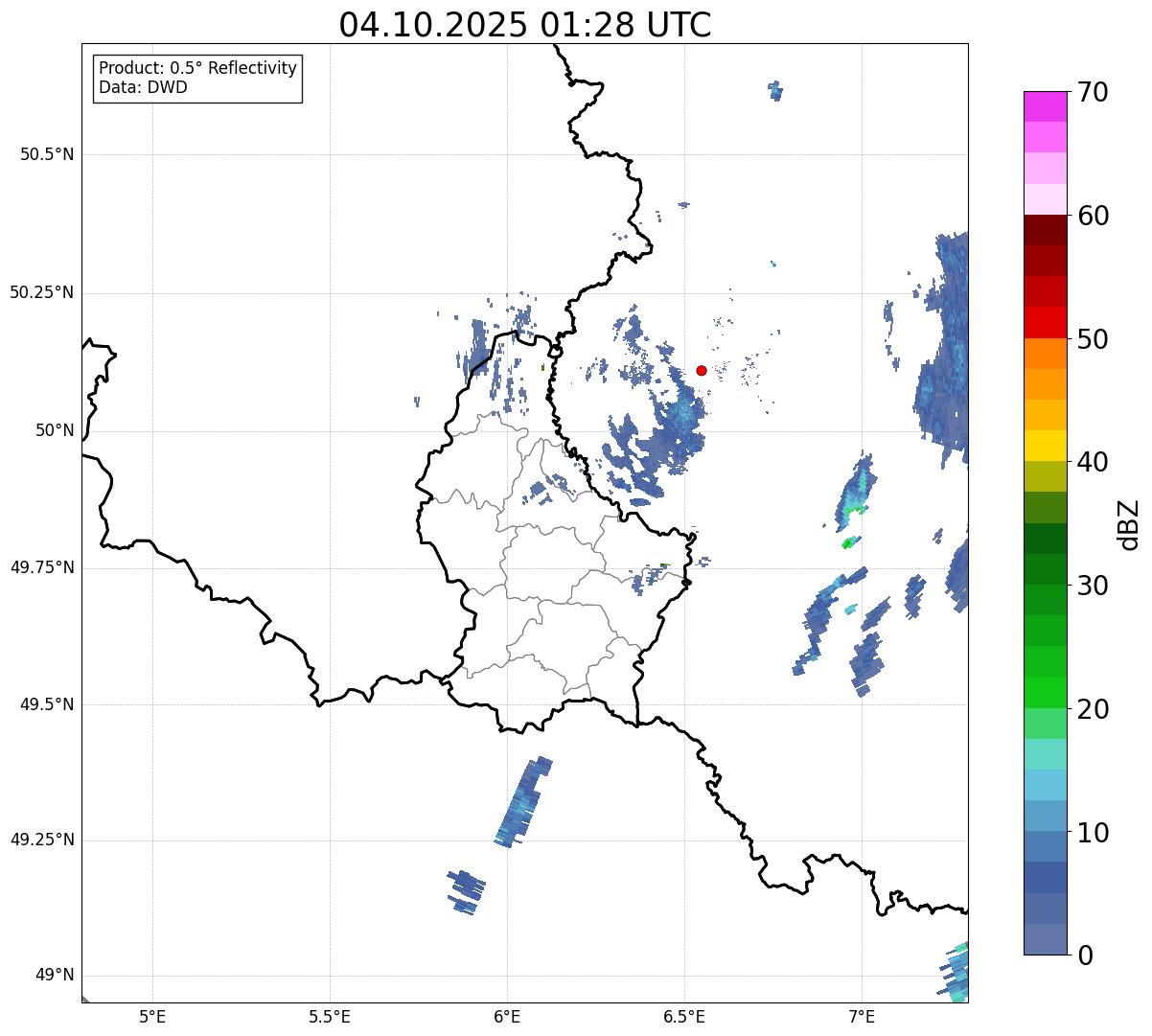
Task: Click the magenta top colorbar segment
Action: (x=1046, y=106)
